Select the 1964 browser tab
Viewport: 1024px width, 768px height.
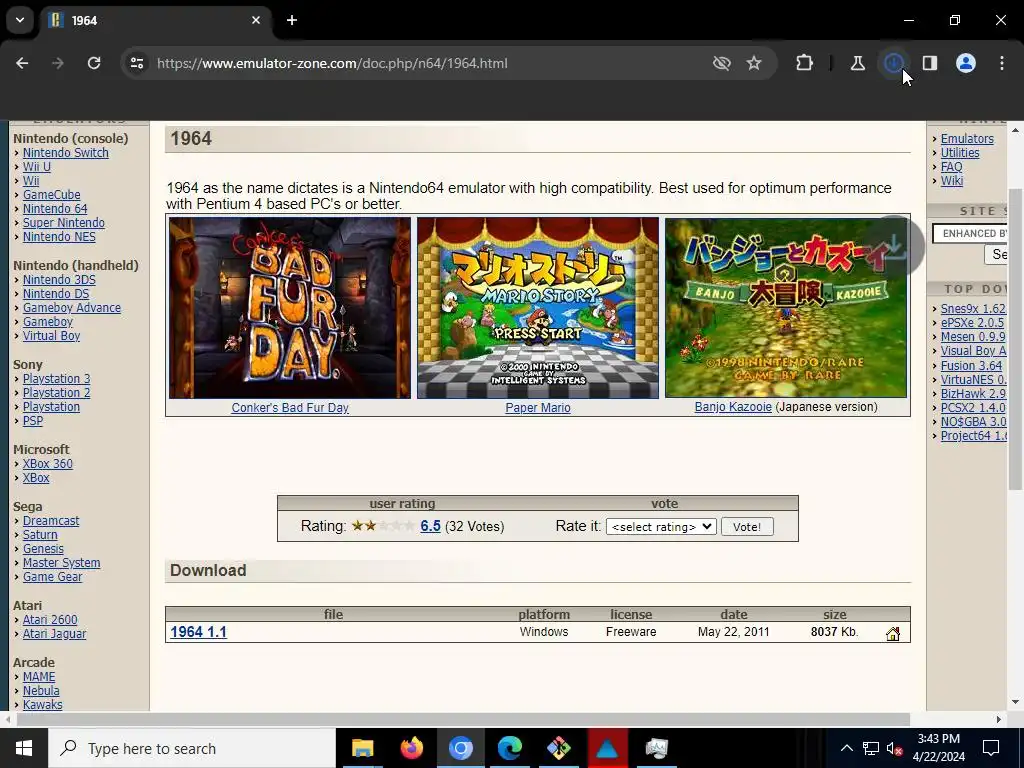[x=155, y=20]
